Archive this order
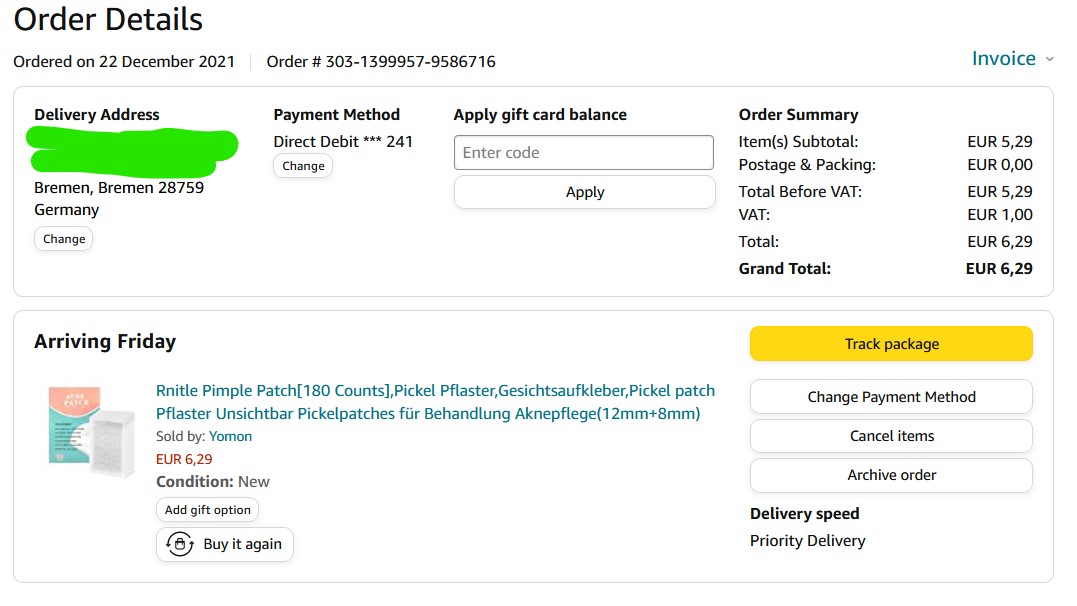The image size is (1077, 606). pyautogui.click(x=891, y=475)
